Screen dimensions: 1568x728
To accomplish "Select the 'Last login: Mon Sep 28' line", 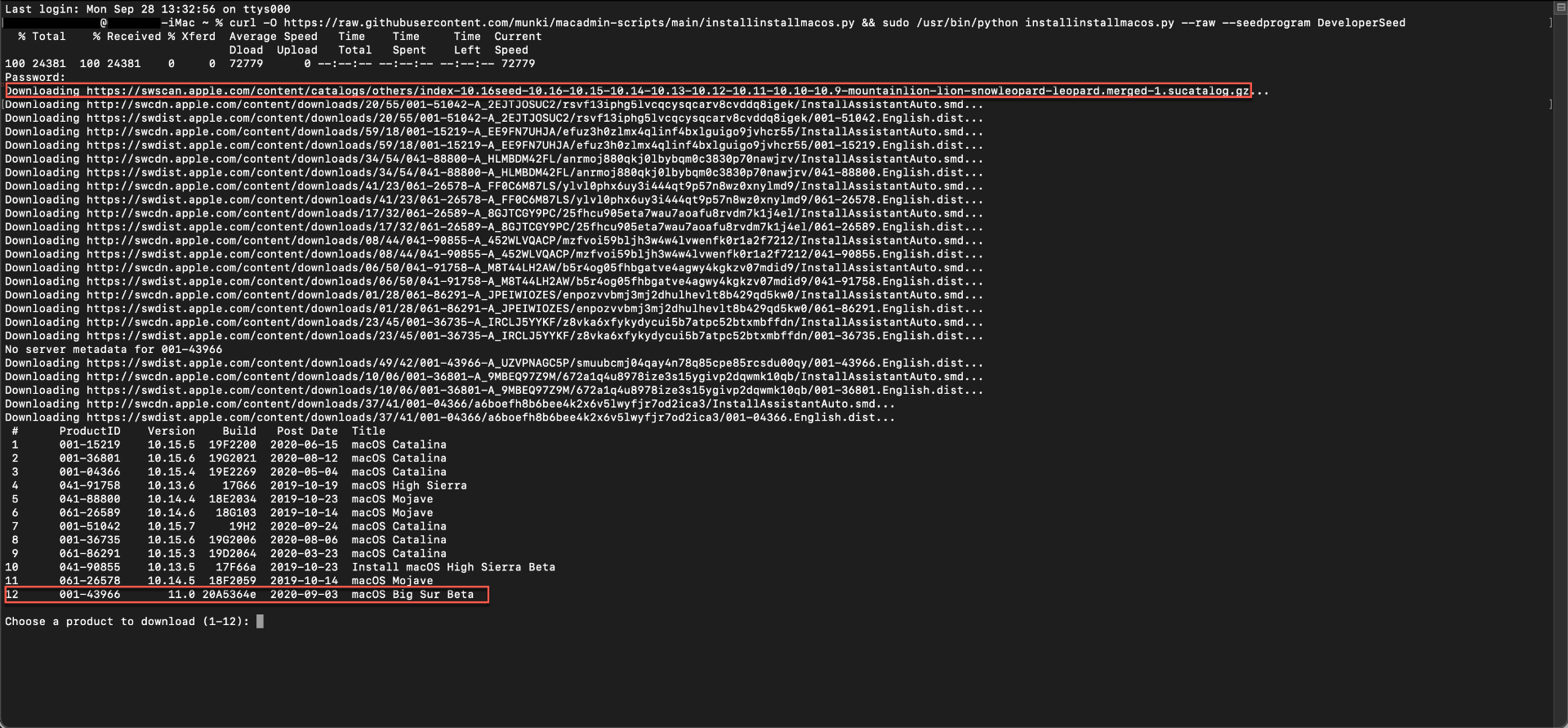I will (x=148, y=10).
